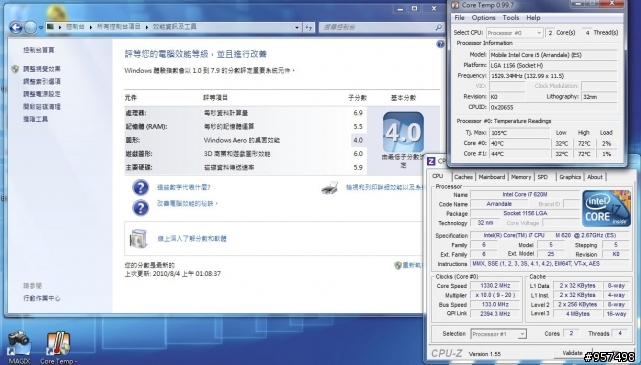Click the Core #0 temperature reading 40°C
This screenshot has height=365, width=641.
coord(520,143)
